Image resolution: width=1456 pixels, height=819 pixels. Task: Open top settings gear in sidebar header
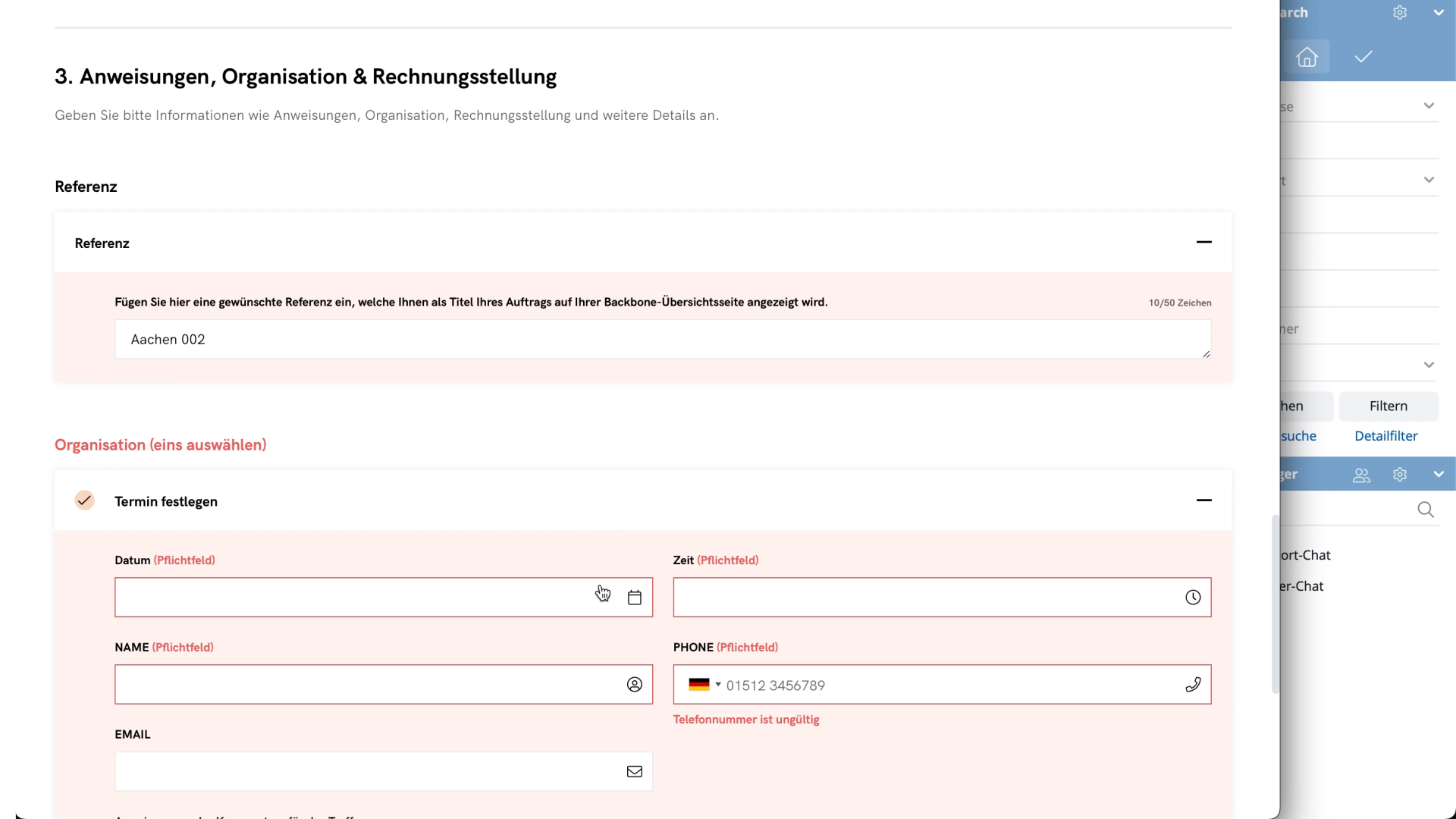tap(1400, 13)
